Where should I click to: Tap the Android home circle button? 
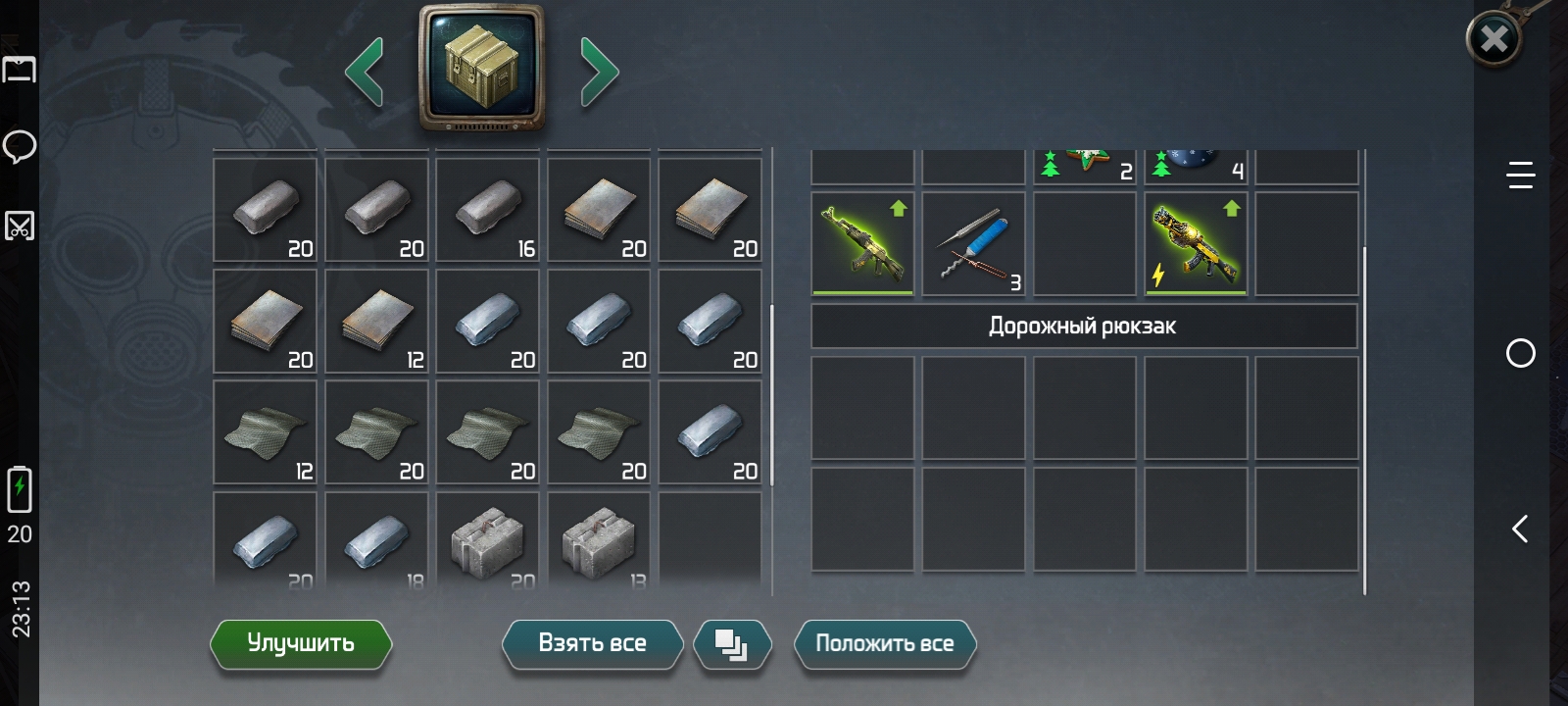1520,353
